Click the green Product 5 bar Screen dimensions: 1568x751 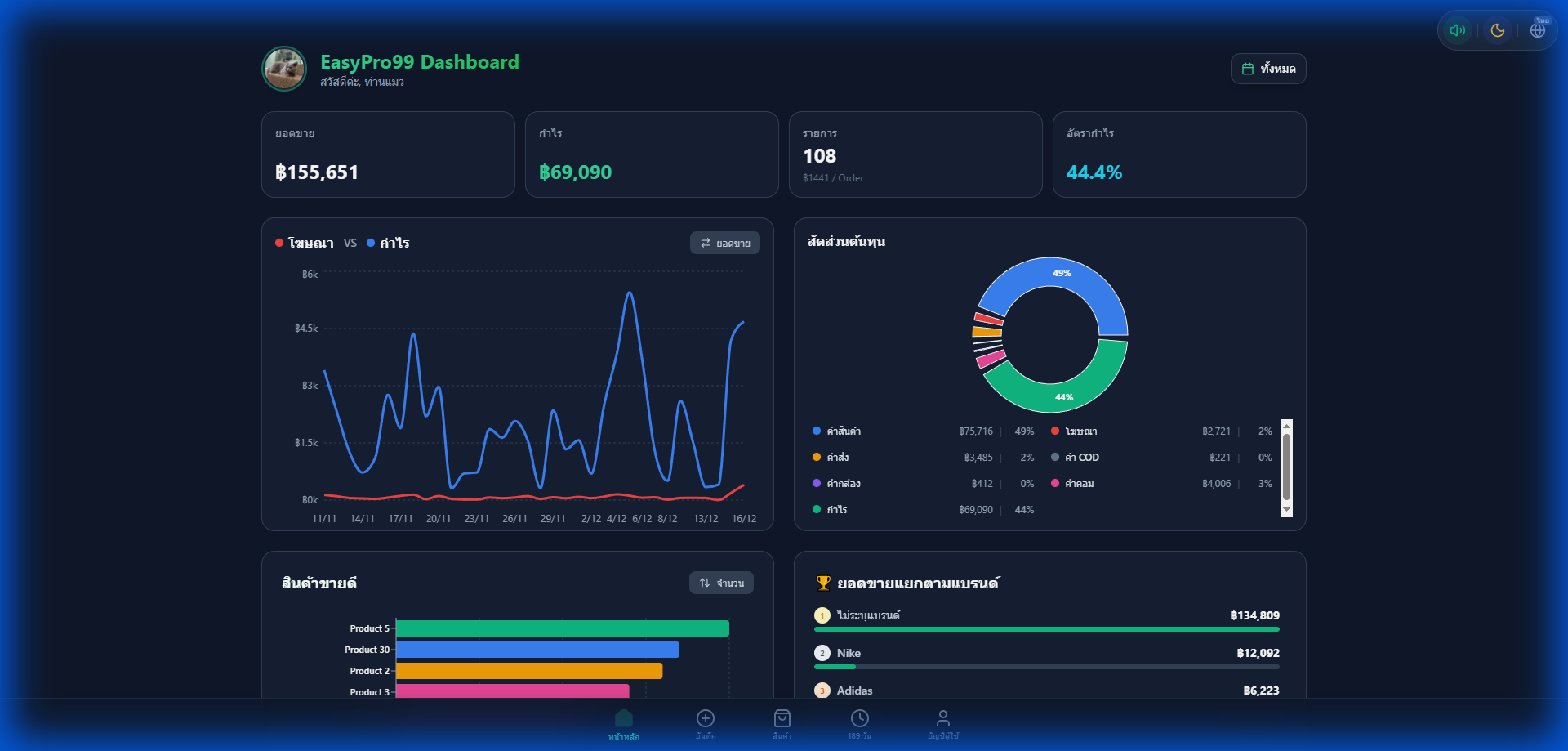click(562, 628)
